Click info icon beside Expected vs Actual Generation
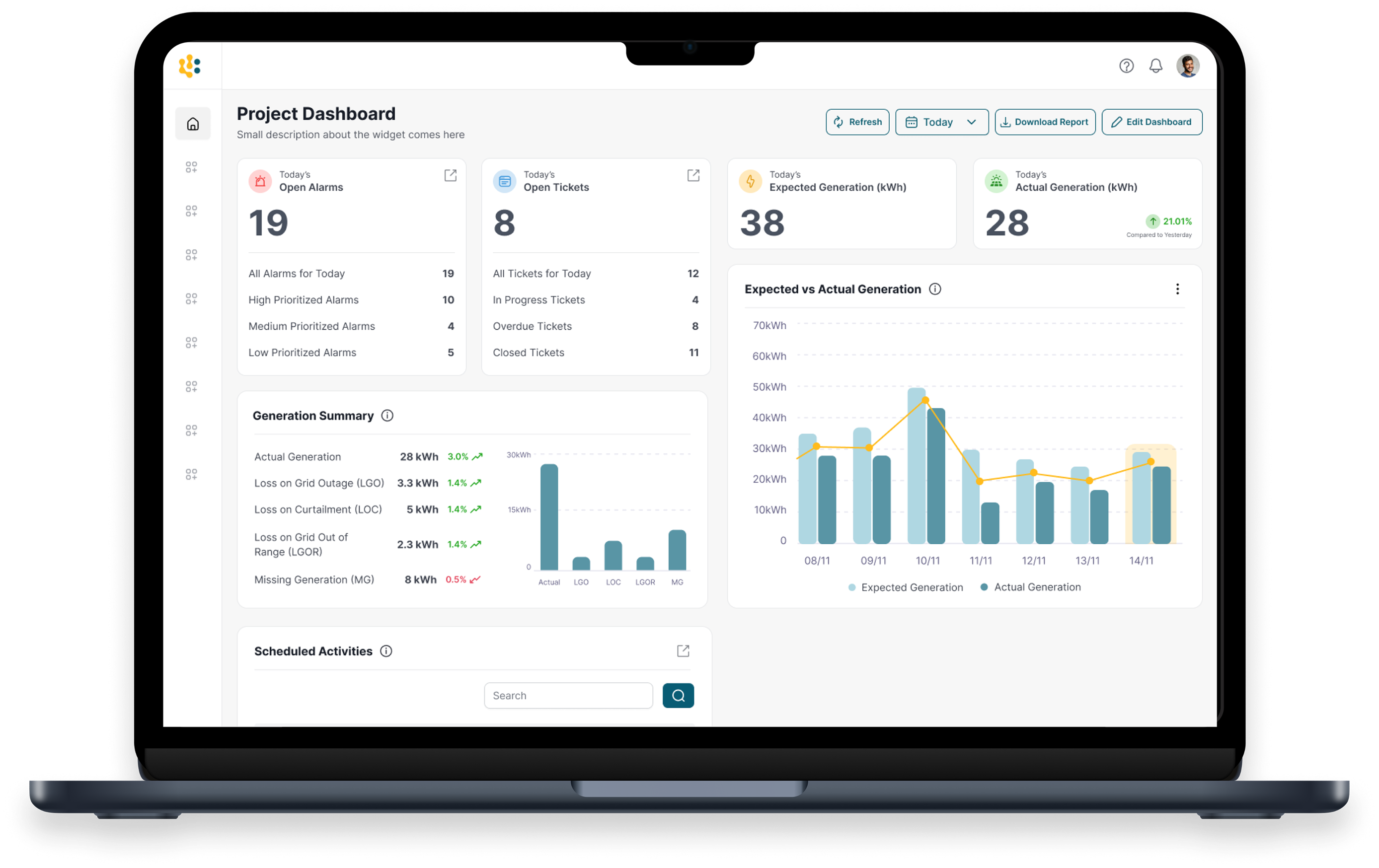The image size is (1379, 868). (x=934, y=289)
